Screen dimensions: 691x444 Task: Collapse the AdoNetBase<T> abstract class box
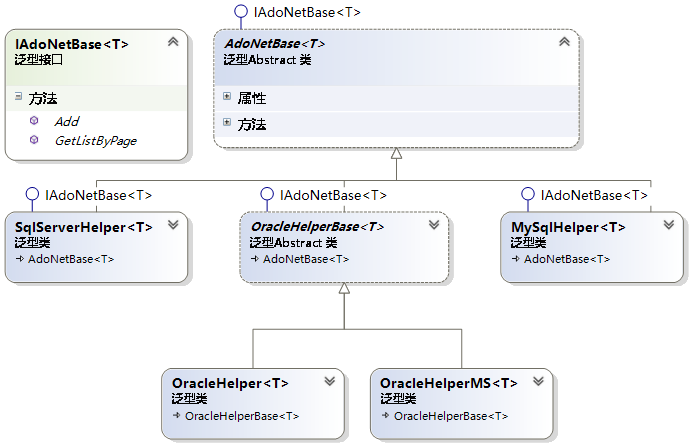[x=565, y=42]
